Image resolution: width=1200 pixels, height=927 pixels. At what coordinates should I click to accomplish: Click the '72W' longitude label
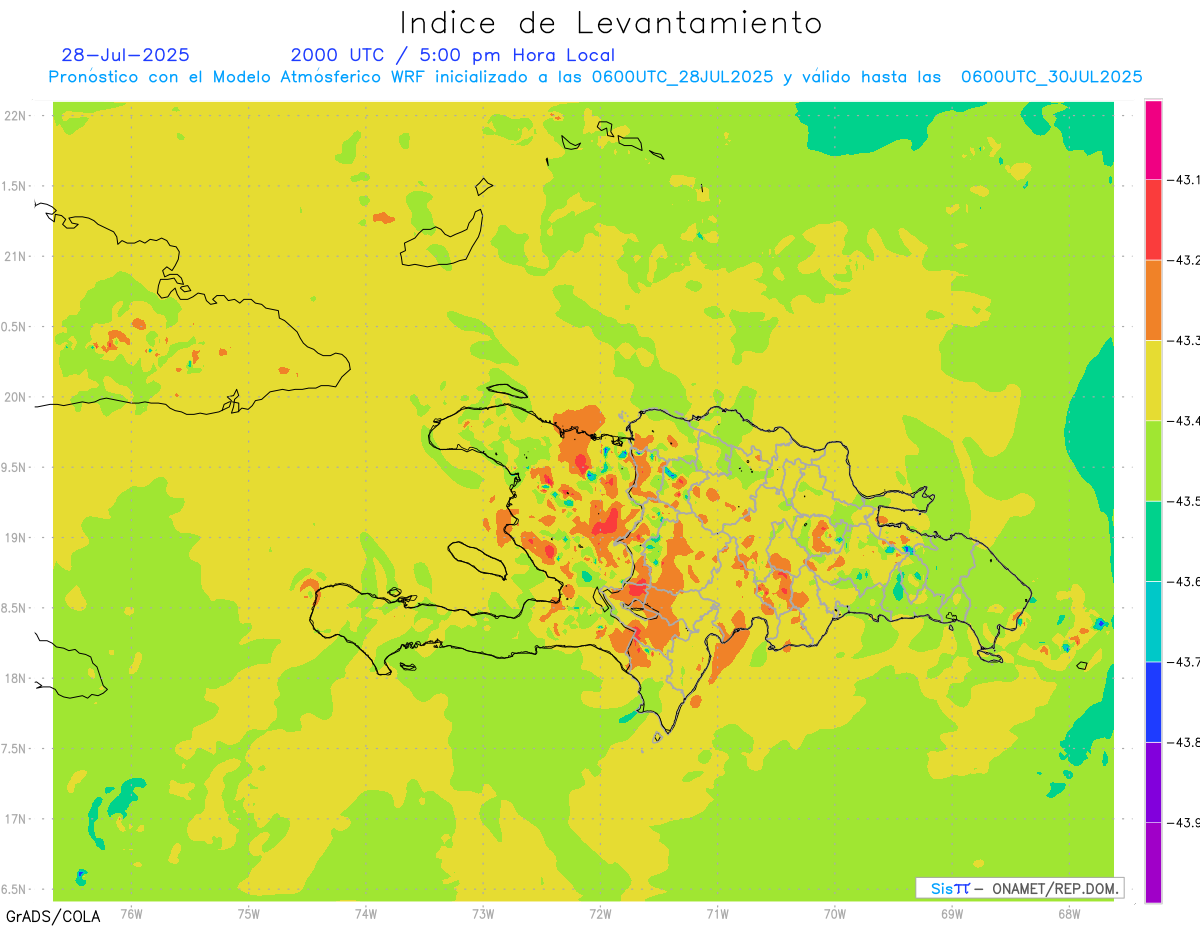coord(600,914)
